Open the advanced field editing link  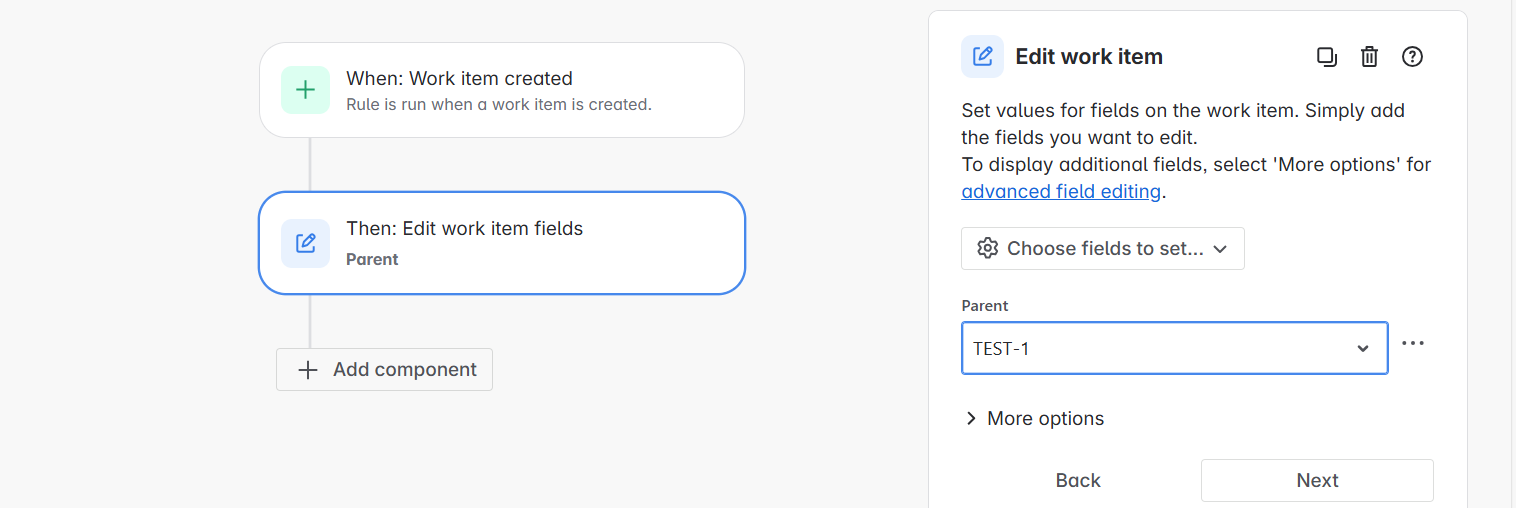pyautogui.click(x=1061, y=191)
